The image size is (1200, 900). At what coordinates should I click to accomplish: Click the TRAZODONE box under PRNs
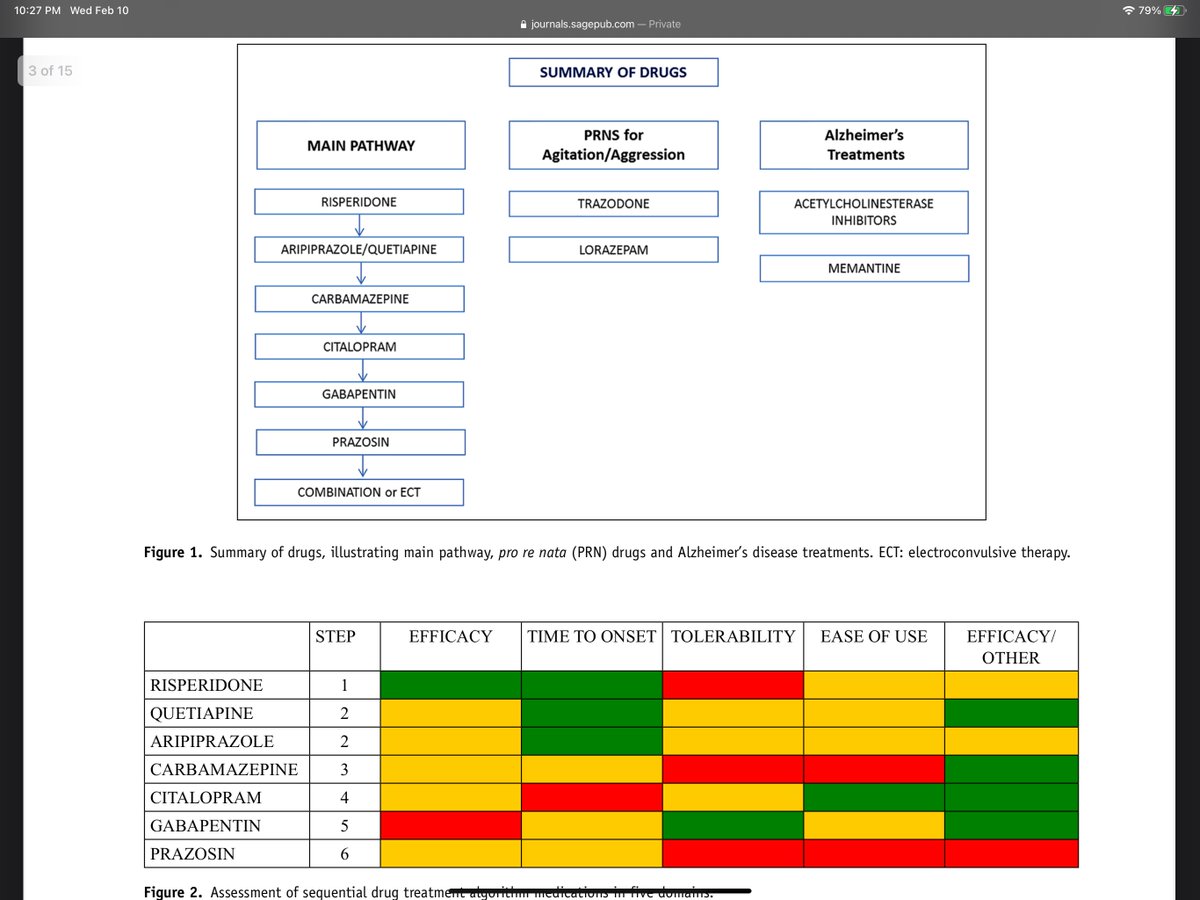613,203
